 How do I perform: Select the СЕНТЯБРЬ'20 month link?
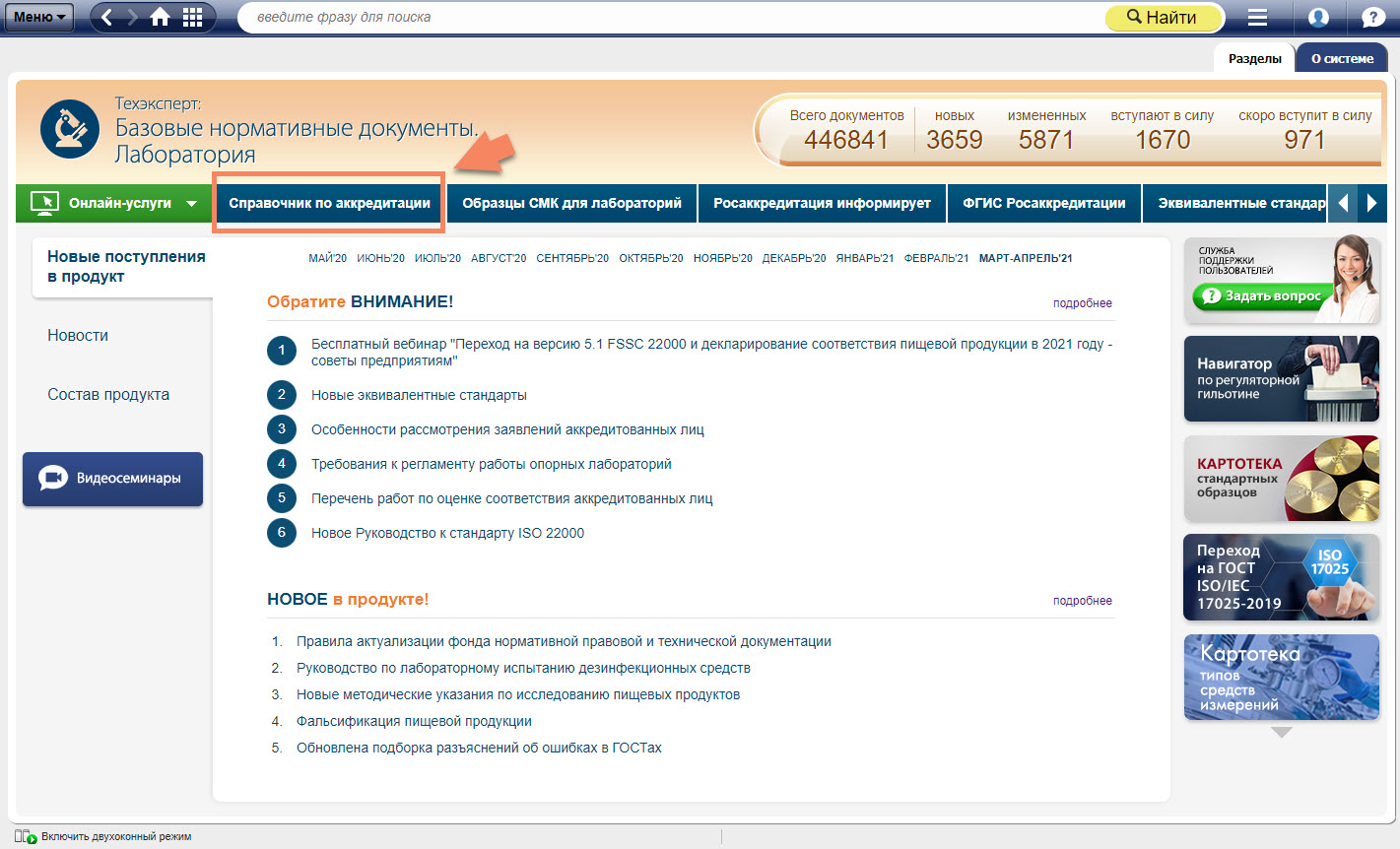[572, 258]
